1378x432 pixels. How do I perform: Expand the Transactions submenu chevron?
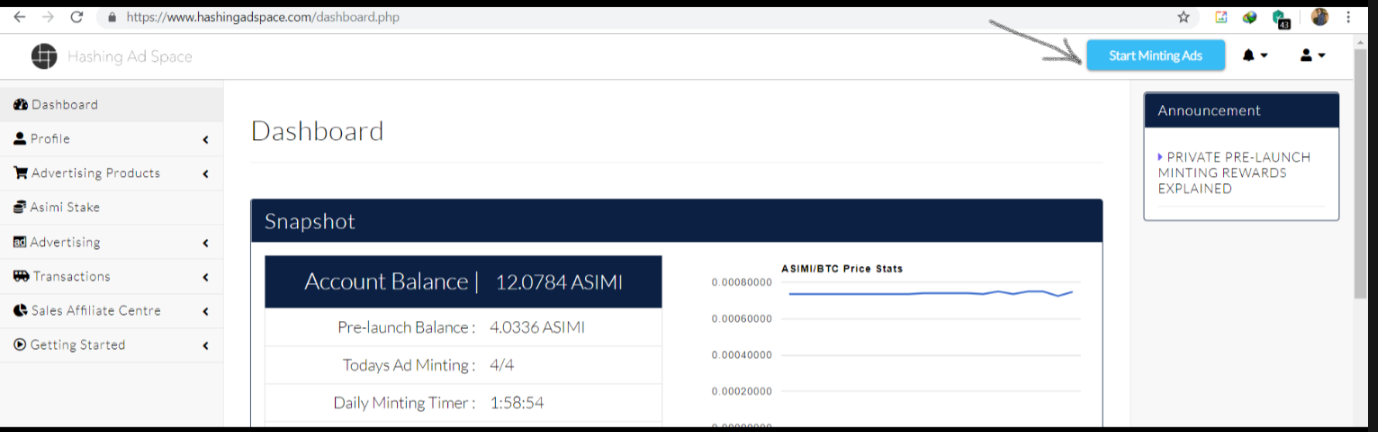pyautogui.click(x=205, y=277)
